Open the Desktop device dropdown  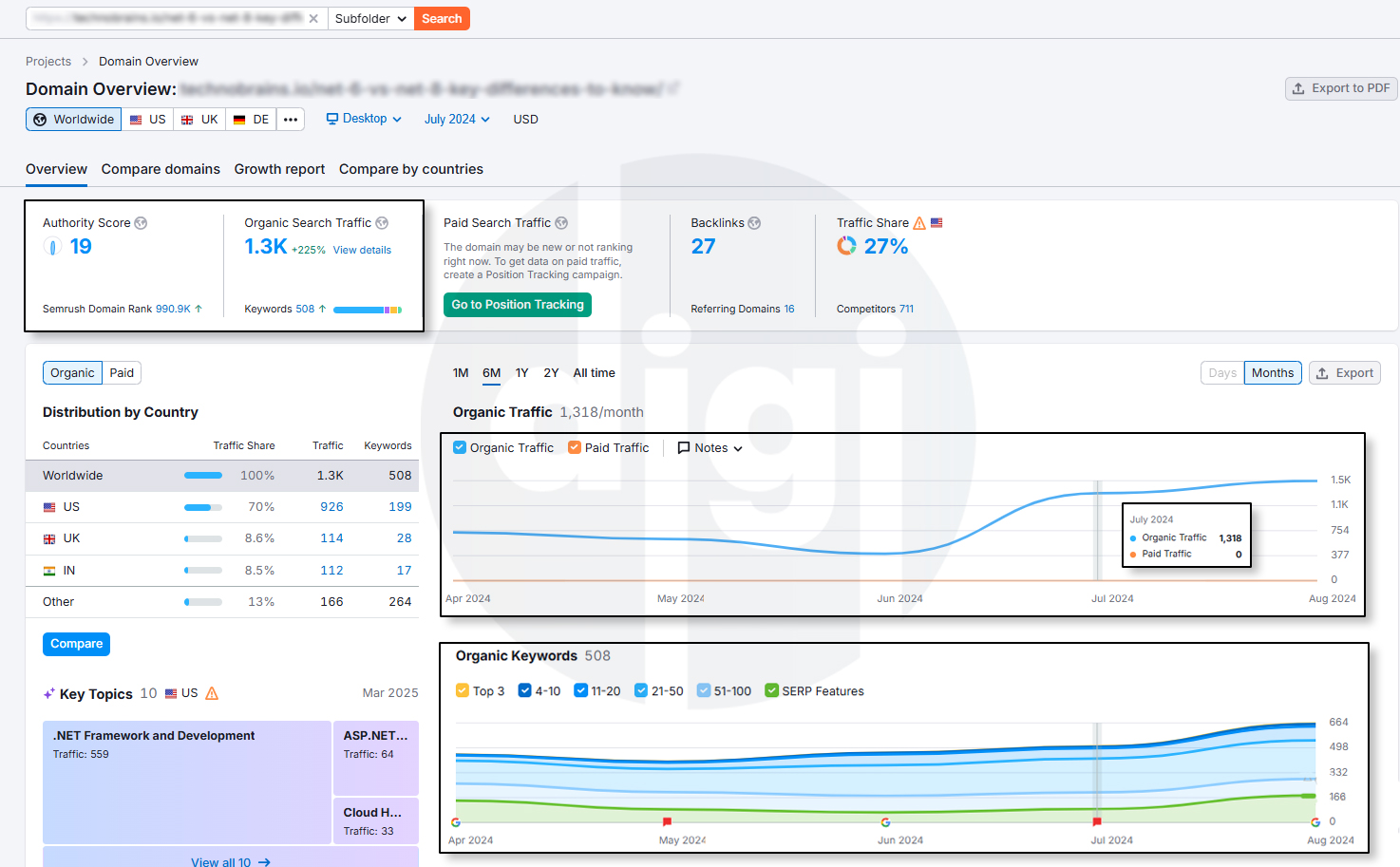pyautogui.click(x=364, y=119)
